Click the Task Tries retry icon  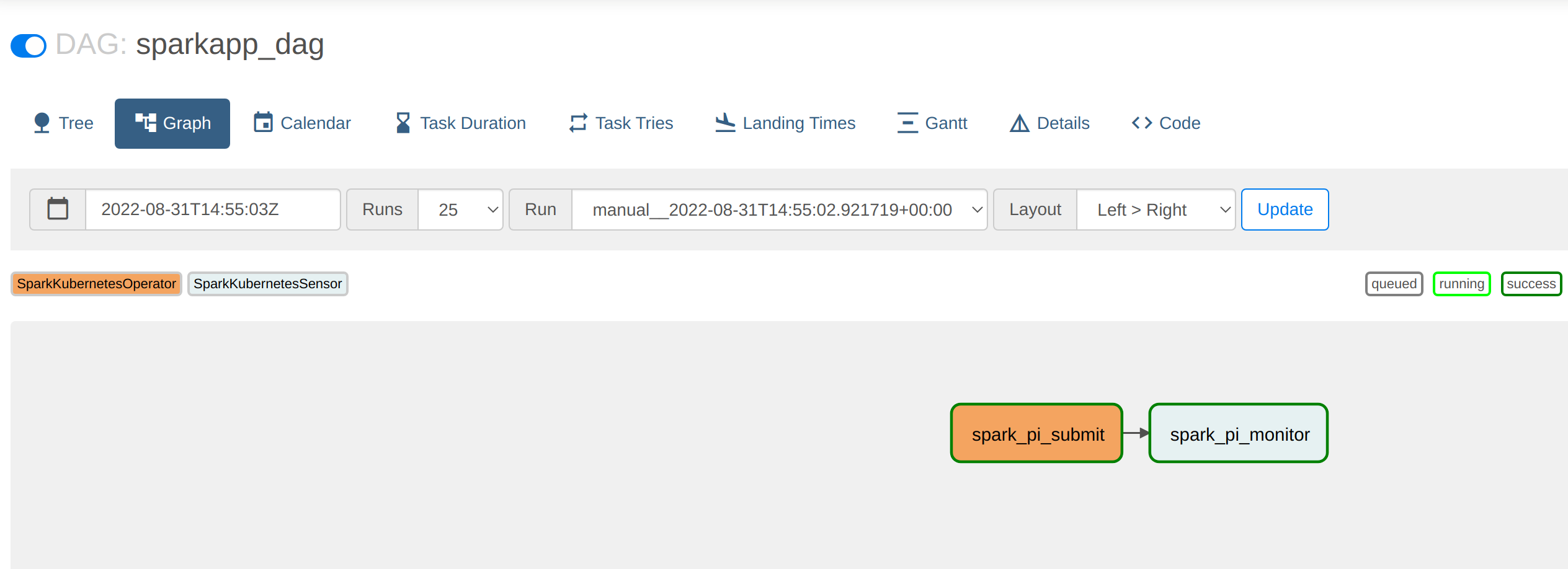[x=578, y=123]
